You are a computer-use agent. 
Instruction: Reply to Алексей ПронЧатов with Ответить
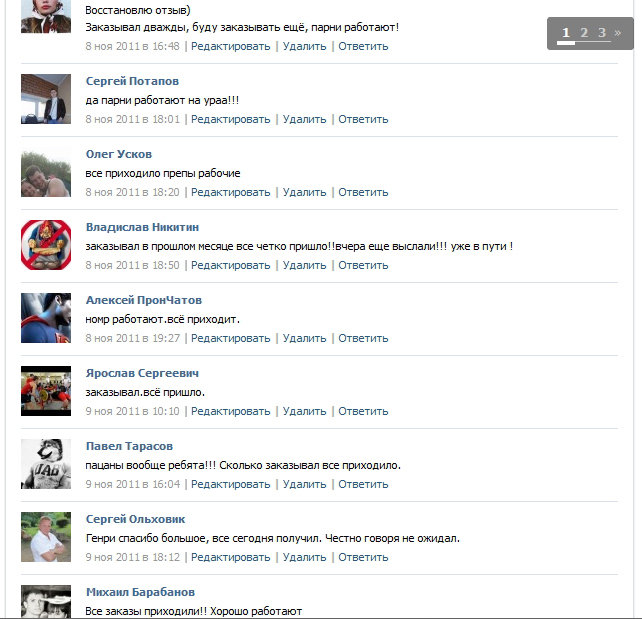363,338
